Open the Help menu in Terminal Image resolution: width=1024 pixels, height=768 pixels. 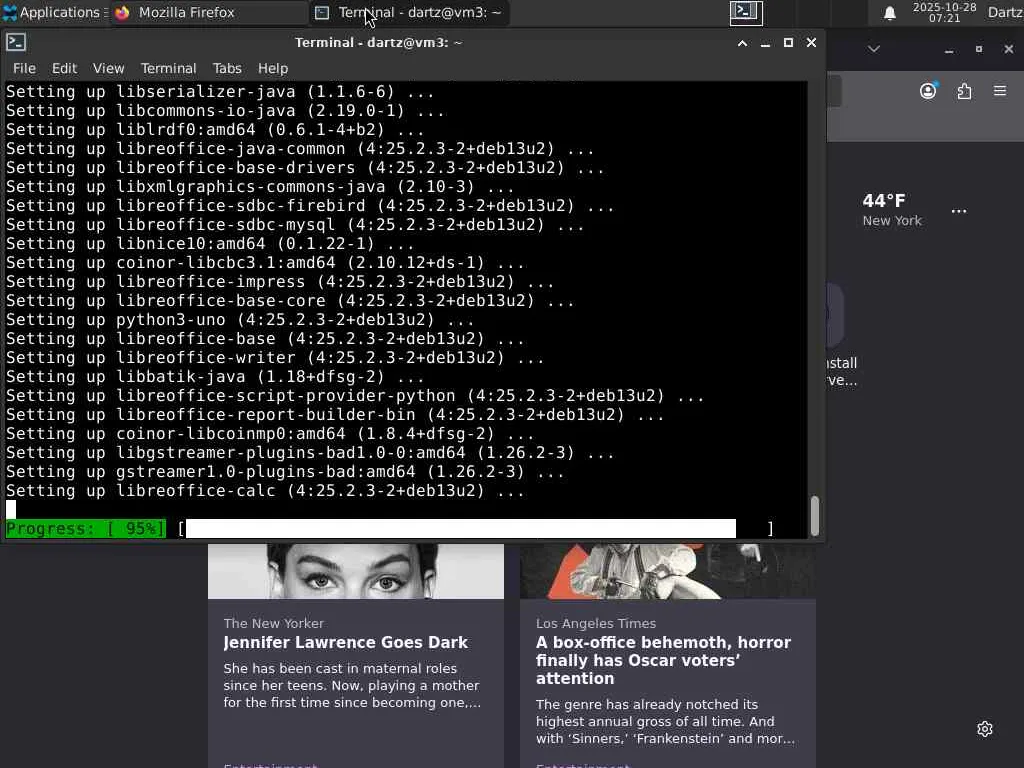pos(272,68)
